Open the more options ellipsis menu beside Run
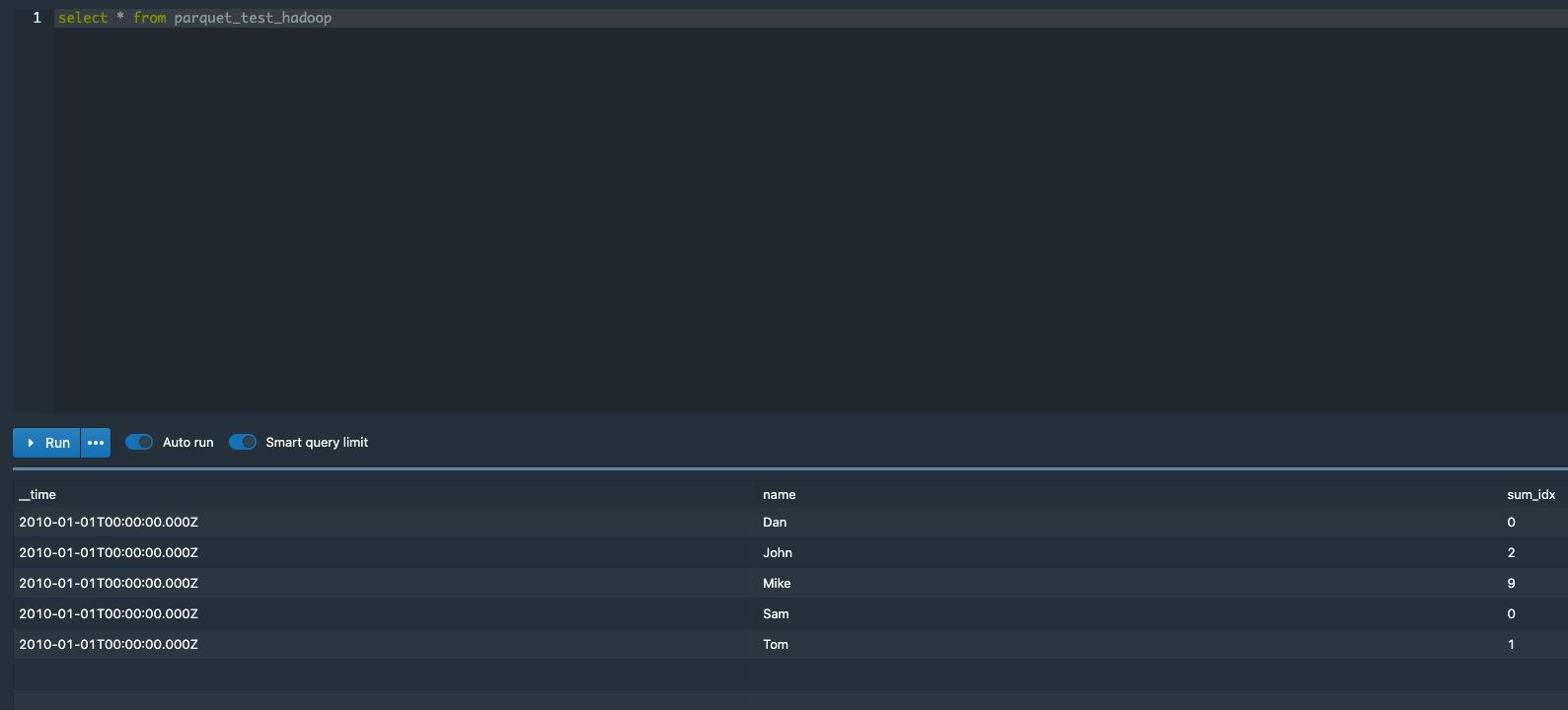Viewport: 1568px width, 710px height. tap(96, 443)
